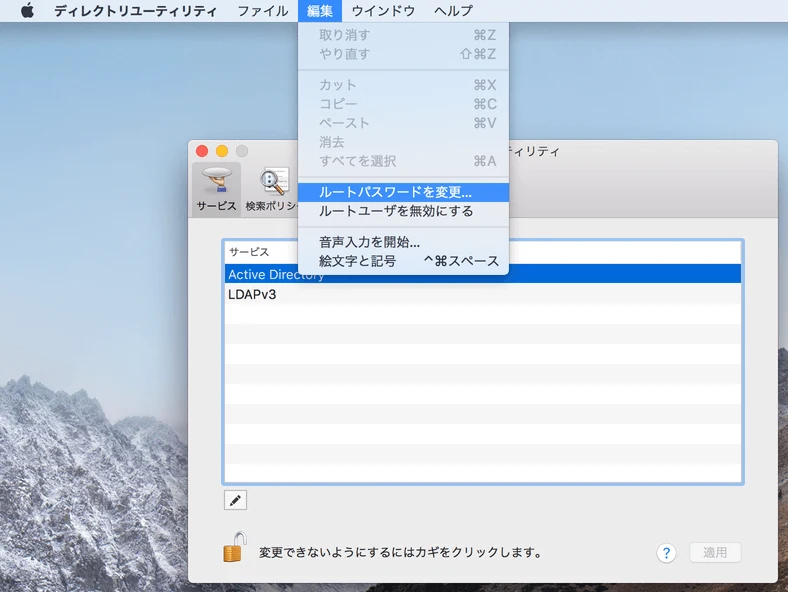Click the greyed 取り消す menu item
This screenshot has width=788, height=592.
(403, 35)
